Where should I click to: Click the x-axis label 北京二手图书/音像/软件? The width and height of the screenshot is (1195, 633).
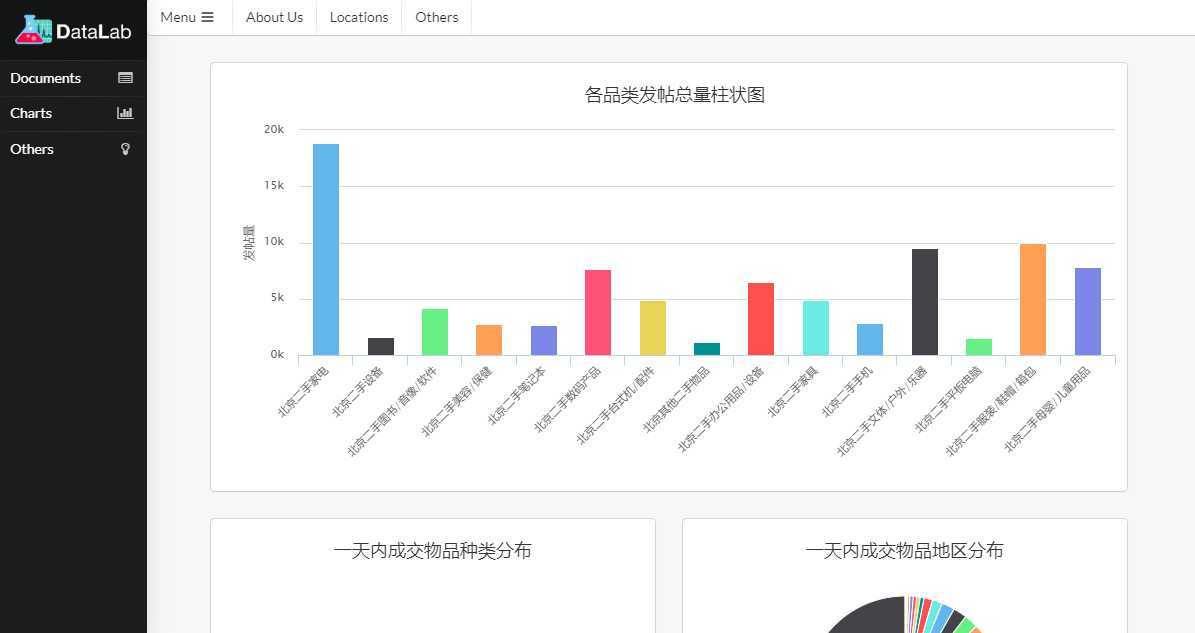pyautogui.click(x=392, y=411)
